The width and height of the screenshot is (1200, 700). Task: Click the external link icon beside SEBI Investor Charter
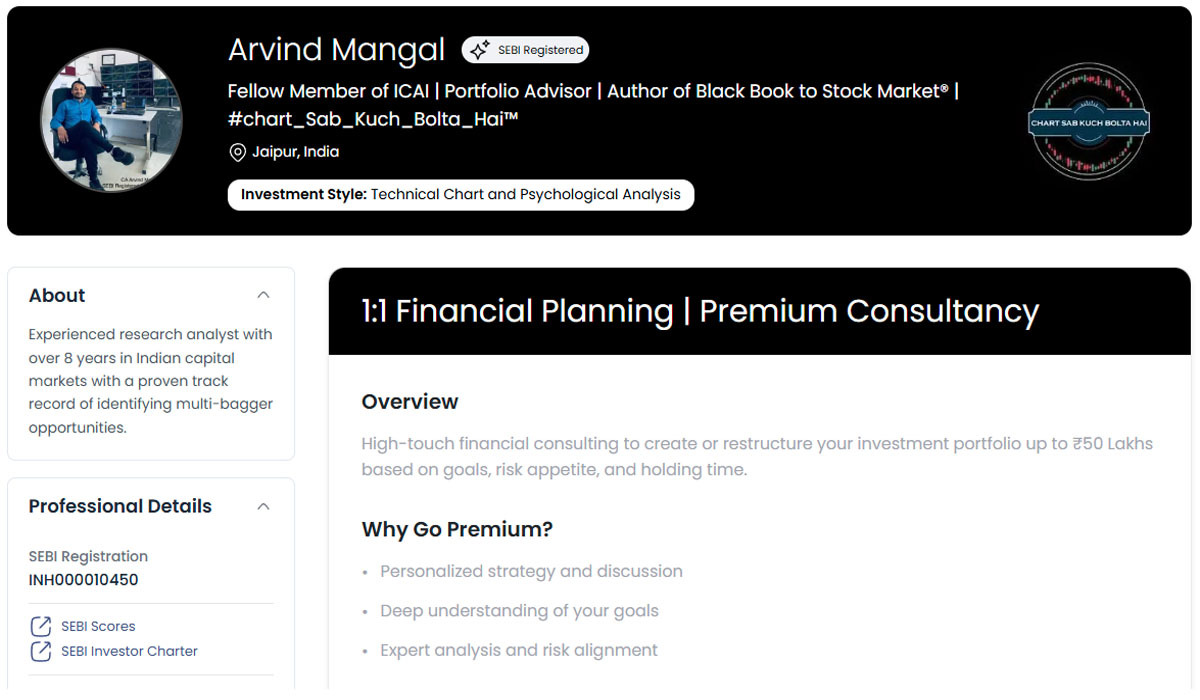40,650
